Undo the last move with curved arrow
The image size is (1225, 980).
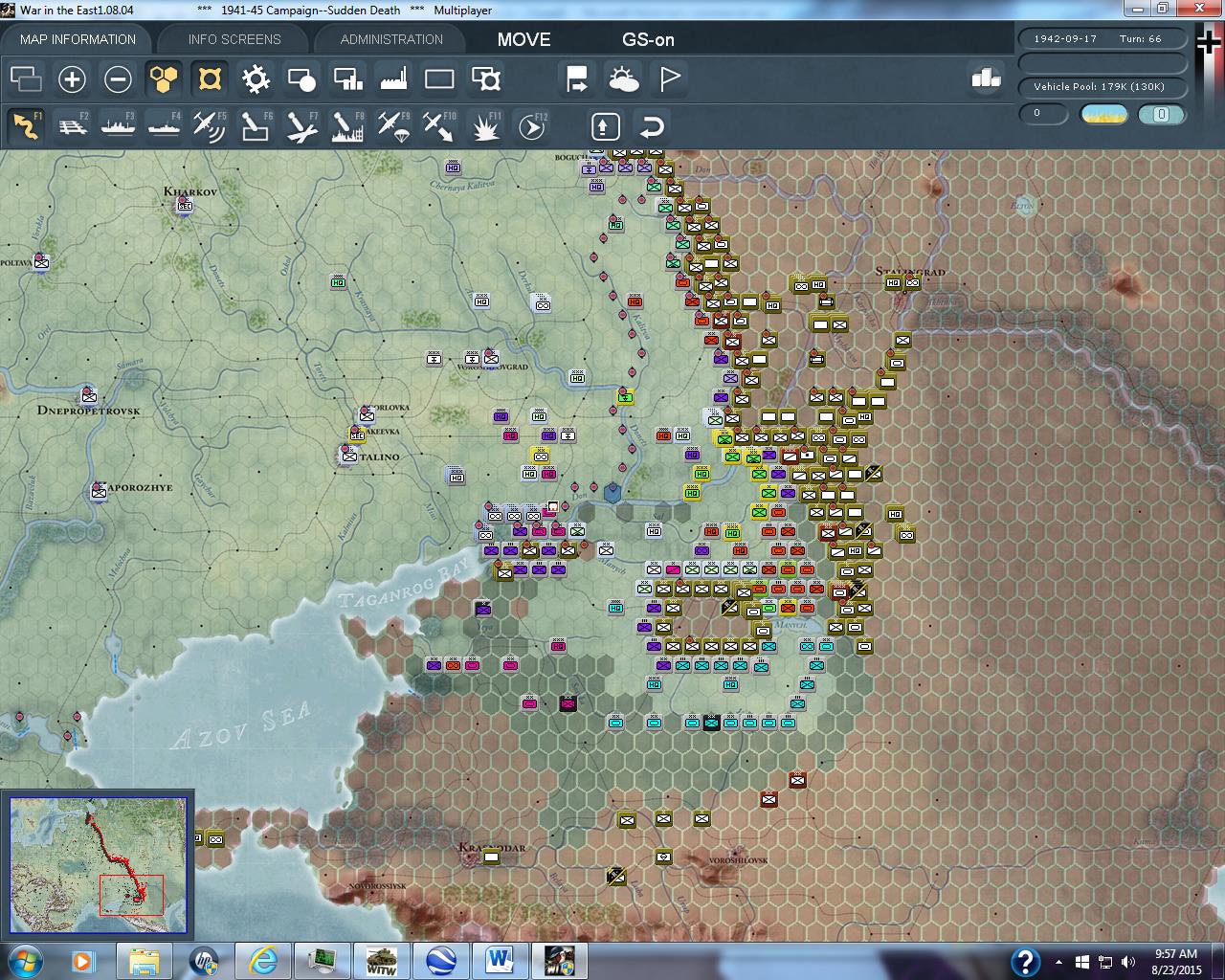coord(651,126)
